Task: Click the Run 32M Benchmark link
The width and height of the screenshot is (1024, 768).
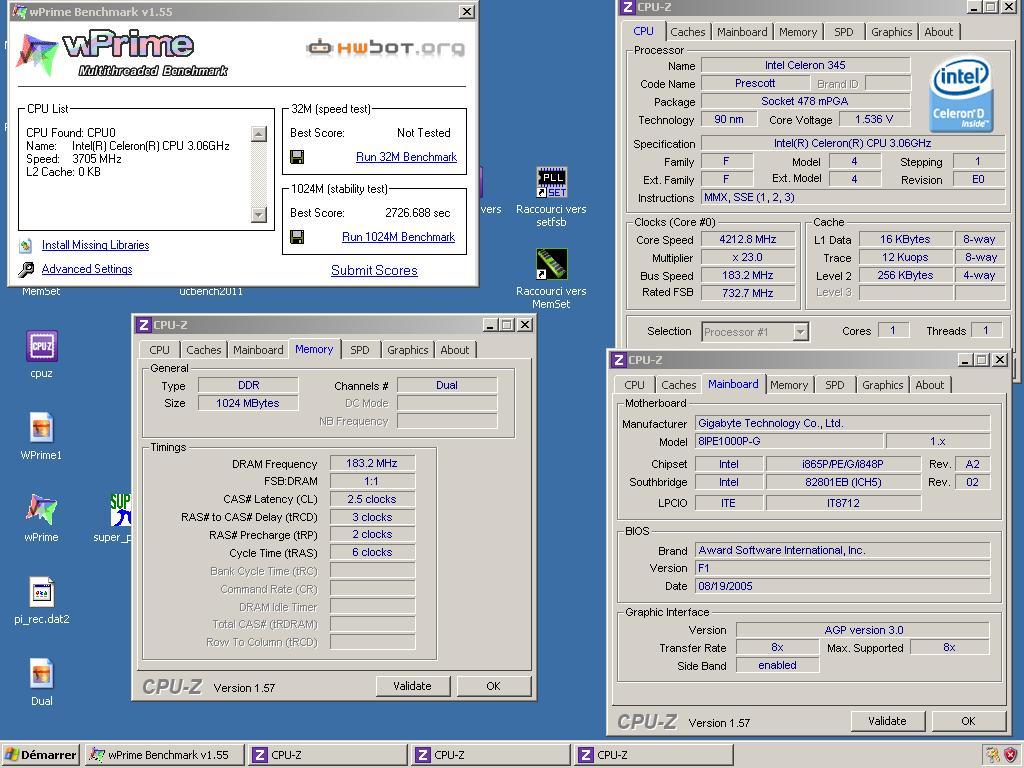Action: [x=406, y=157]
